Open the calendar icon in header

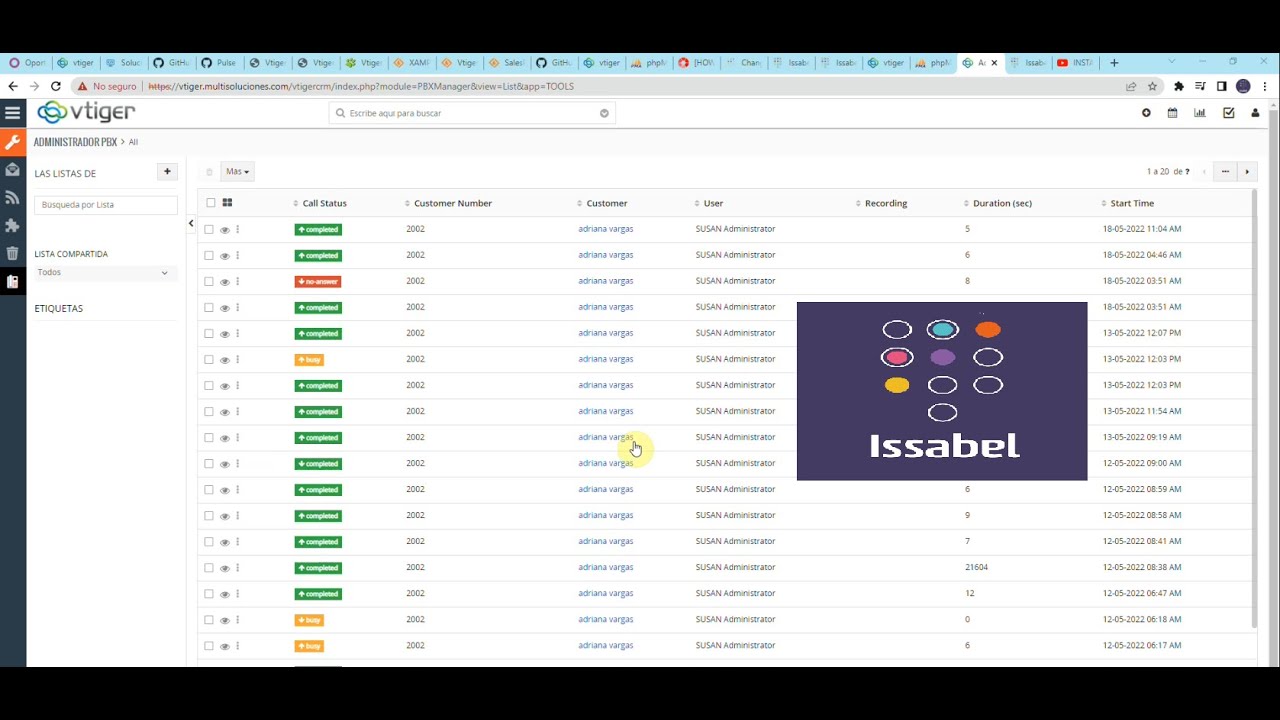click(1173, 113)
